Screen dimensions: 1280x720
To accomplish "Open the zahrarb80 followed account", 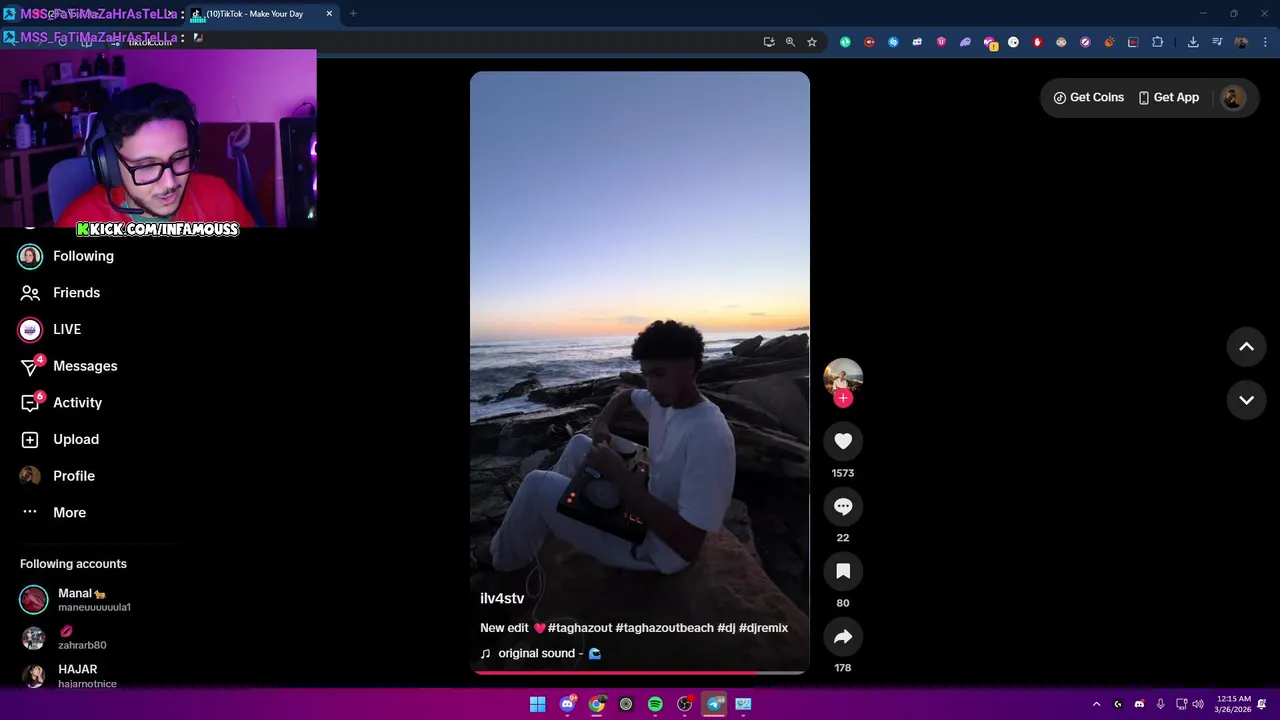I will click(63, 638).
